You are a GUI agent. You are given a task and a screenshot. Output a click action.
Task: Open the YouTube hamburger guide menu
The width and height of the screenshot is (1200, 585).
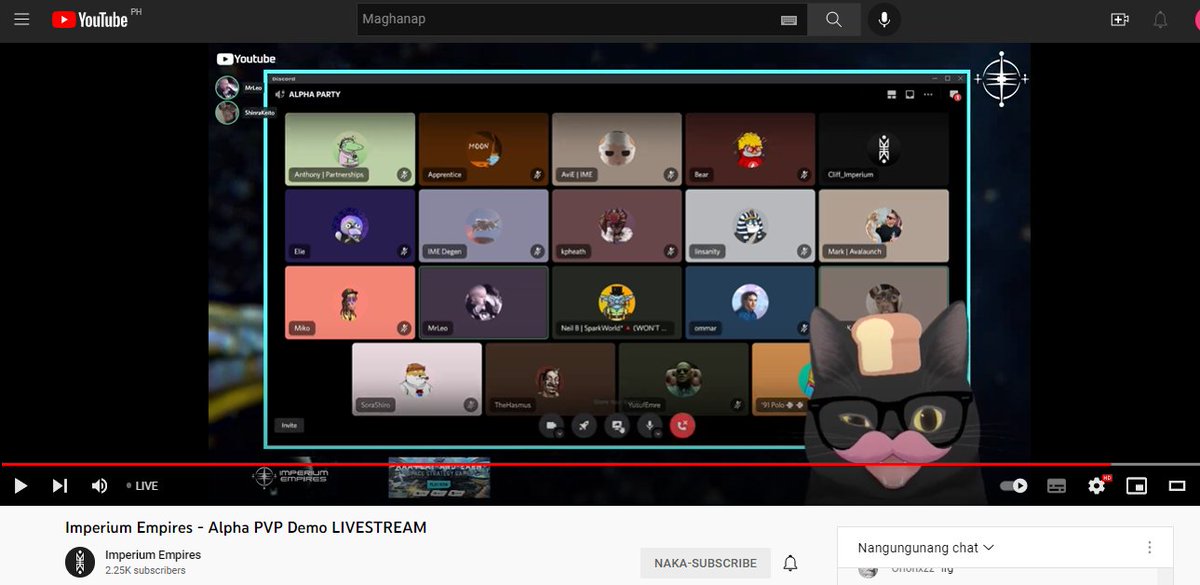tap(22, 19)
